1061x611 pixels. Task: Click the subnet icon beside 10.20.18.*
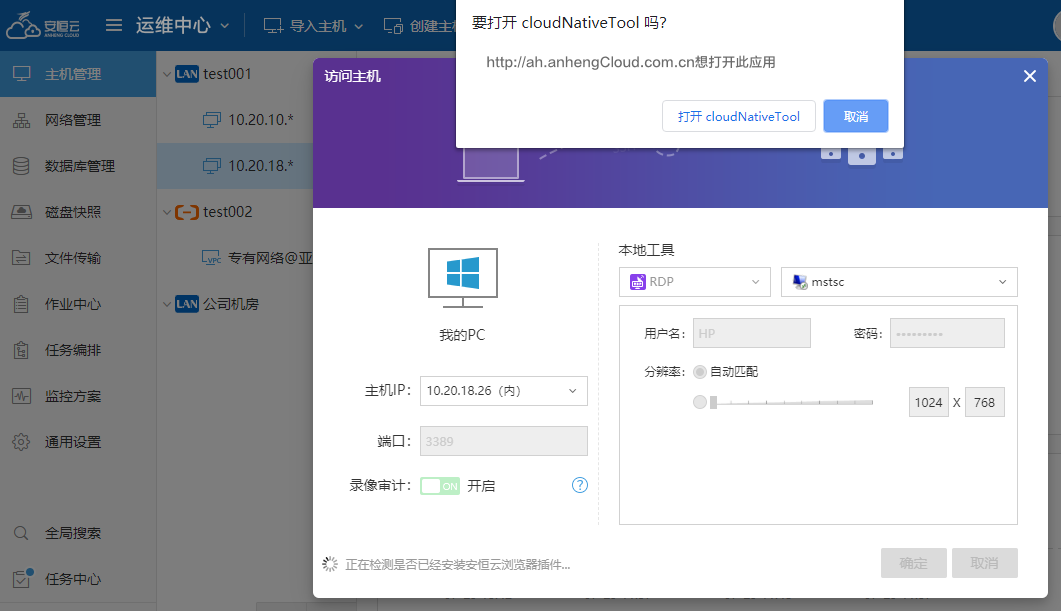tap(212, 166)
